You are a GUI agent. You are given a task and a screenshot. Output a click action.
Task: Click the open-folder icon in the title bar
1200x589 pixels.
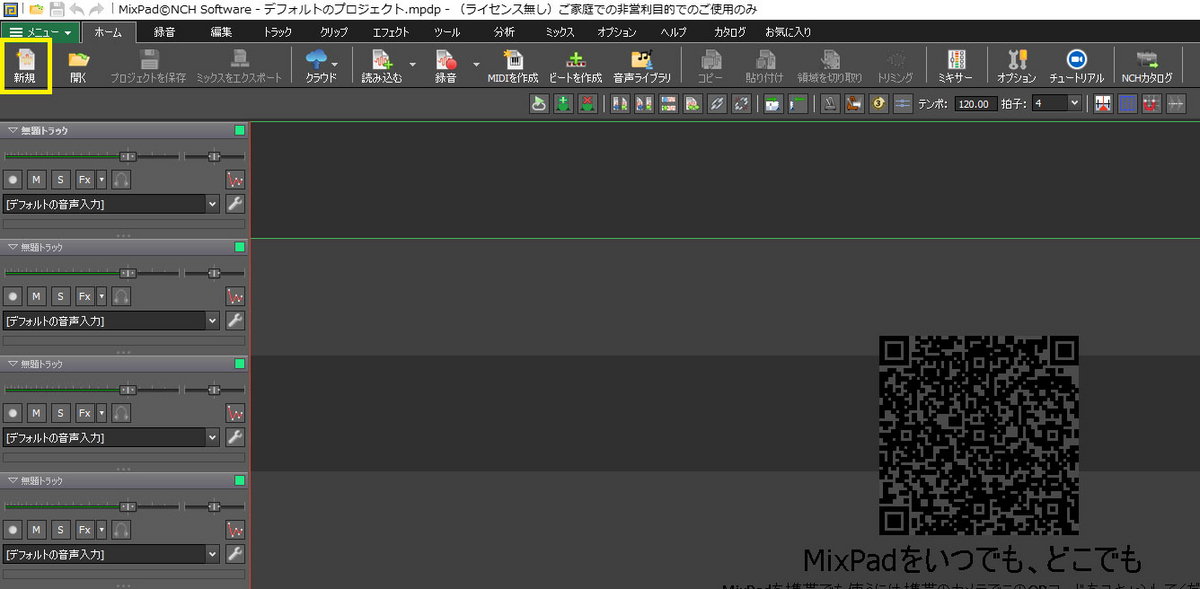(x=37, y=8)
